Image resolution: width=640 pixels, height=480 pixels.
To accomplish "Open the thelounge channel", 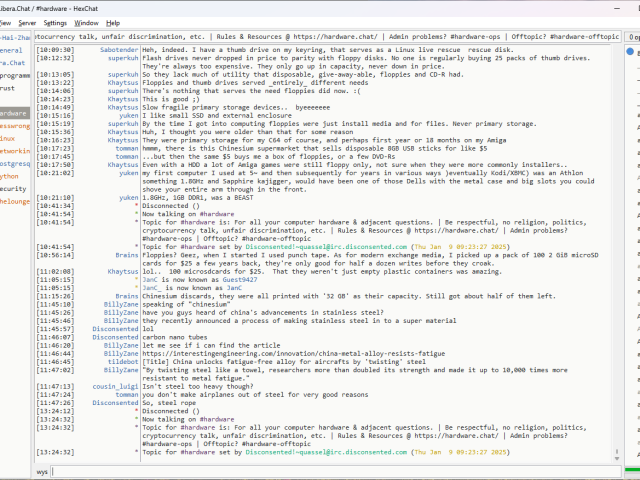I will coord(14,201).
